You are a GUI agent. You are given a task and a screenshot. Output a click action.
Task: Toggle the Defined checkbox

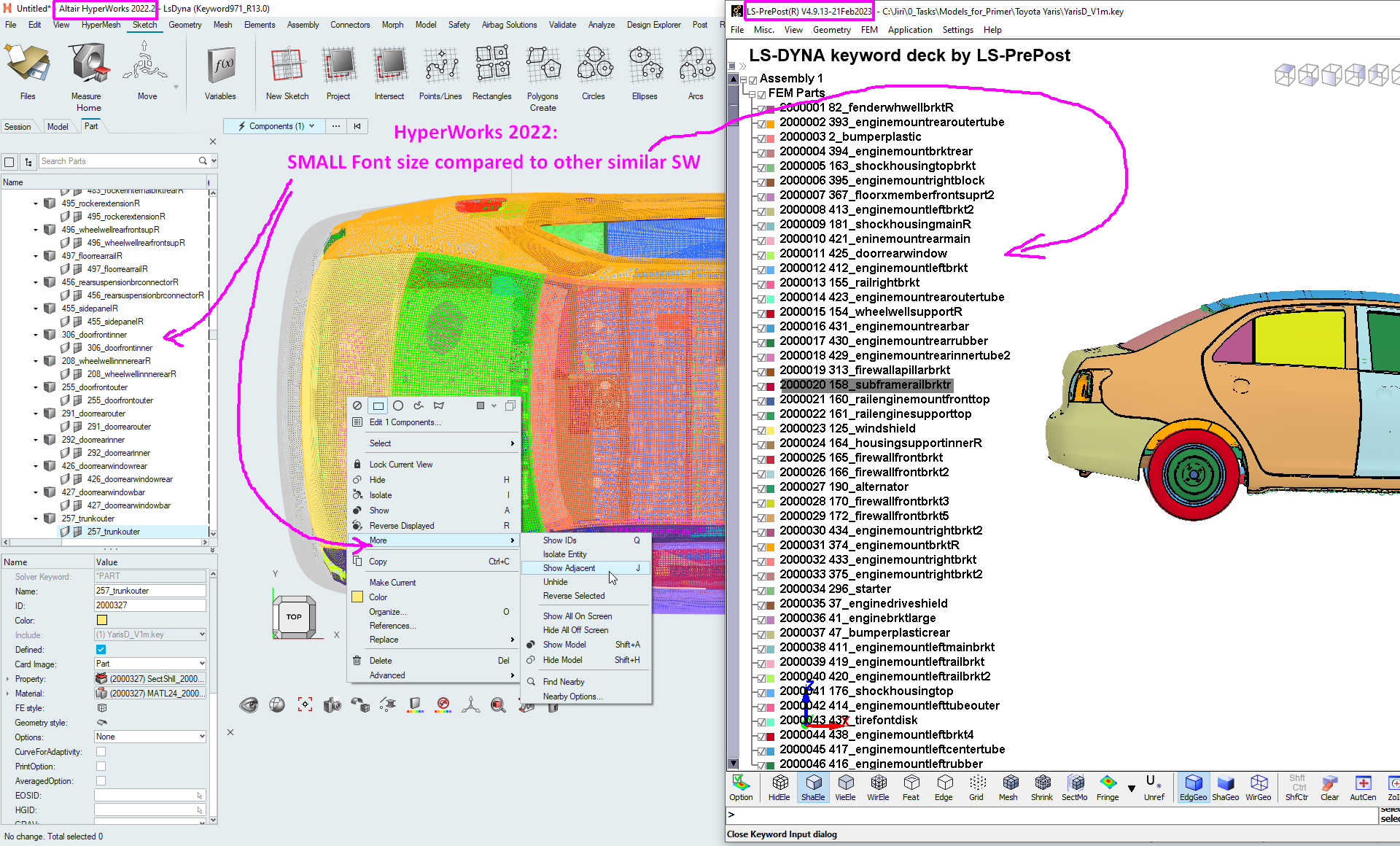(101, 649)
